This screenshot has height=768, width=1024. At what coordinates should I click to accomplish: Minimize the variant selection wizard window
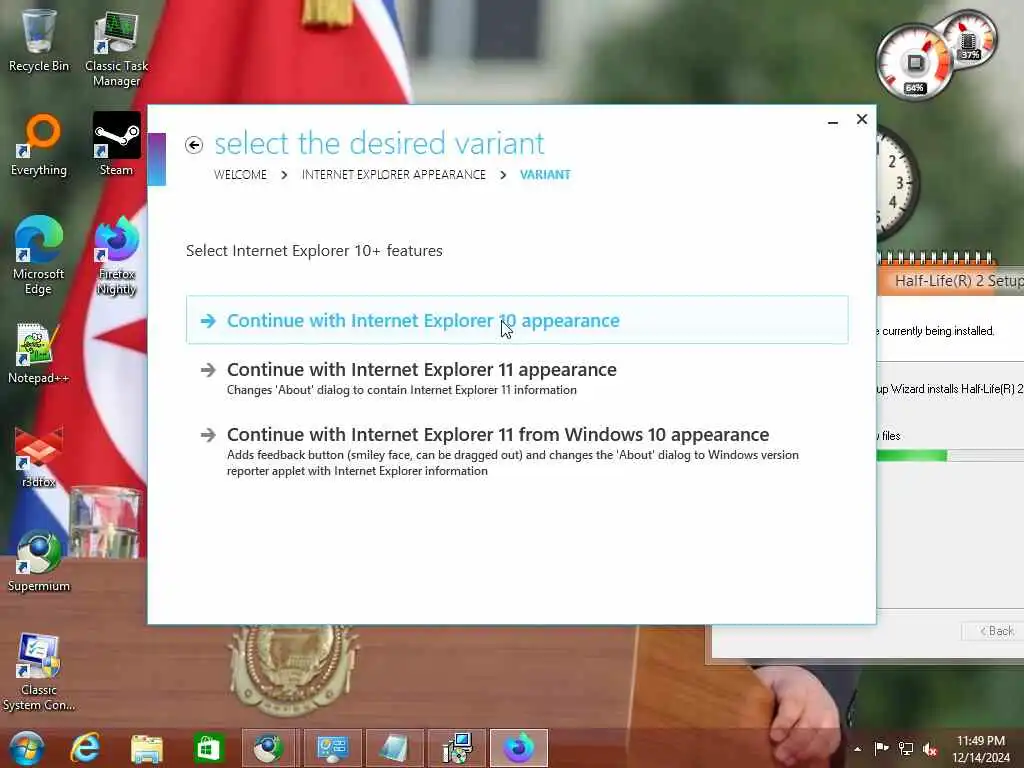click(x=833, y=121)
